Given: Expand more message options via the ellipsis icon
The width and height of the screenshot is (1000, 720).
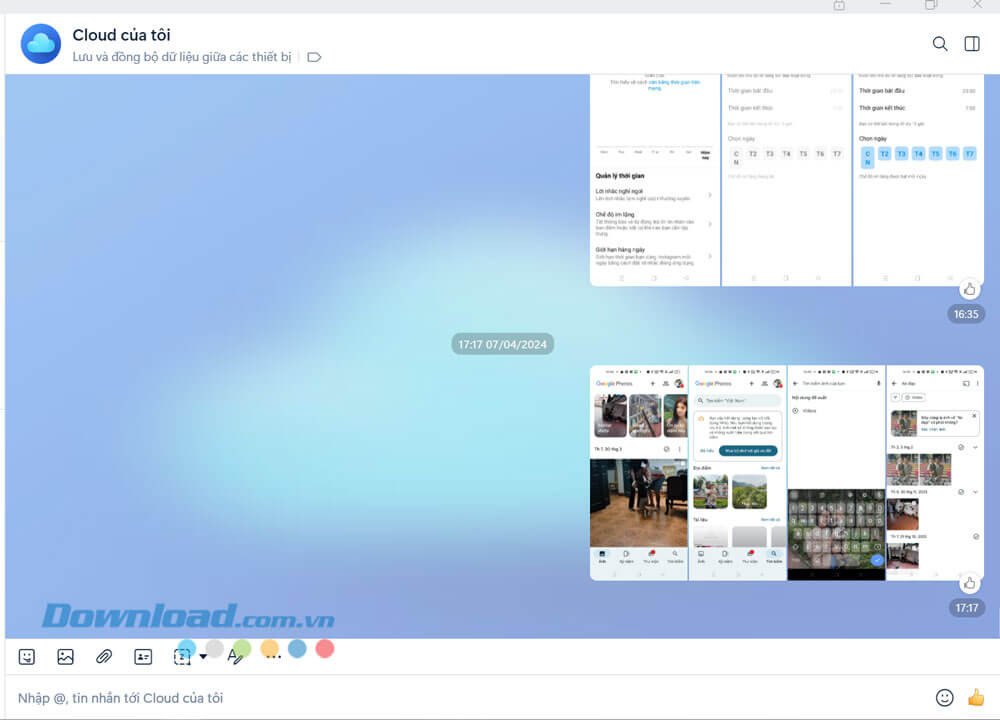Looking at the screenshot, I should [x=271, y=655].
